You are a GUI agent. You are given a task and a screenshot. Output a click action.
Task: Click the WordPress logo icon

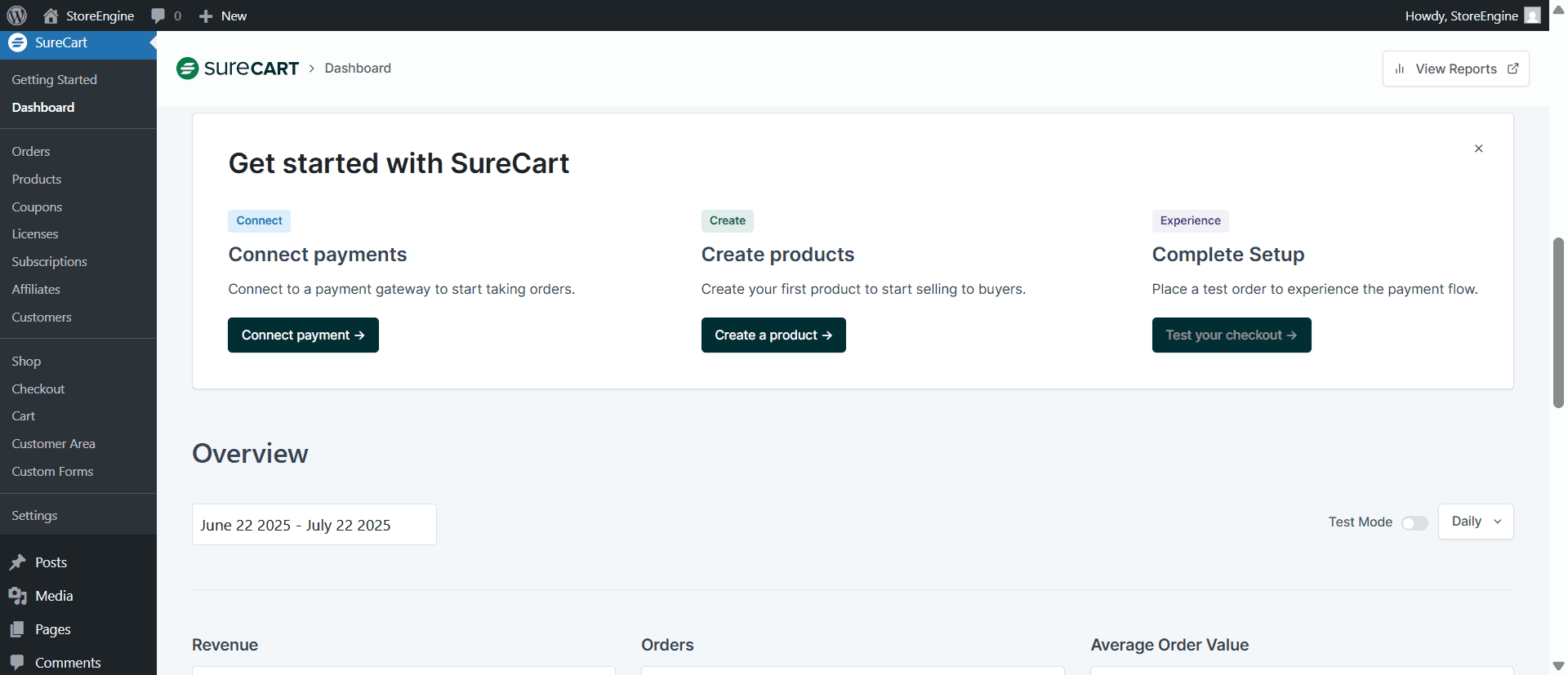[16, 16]
